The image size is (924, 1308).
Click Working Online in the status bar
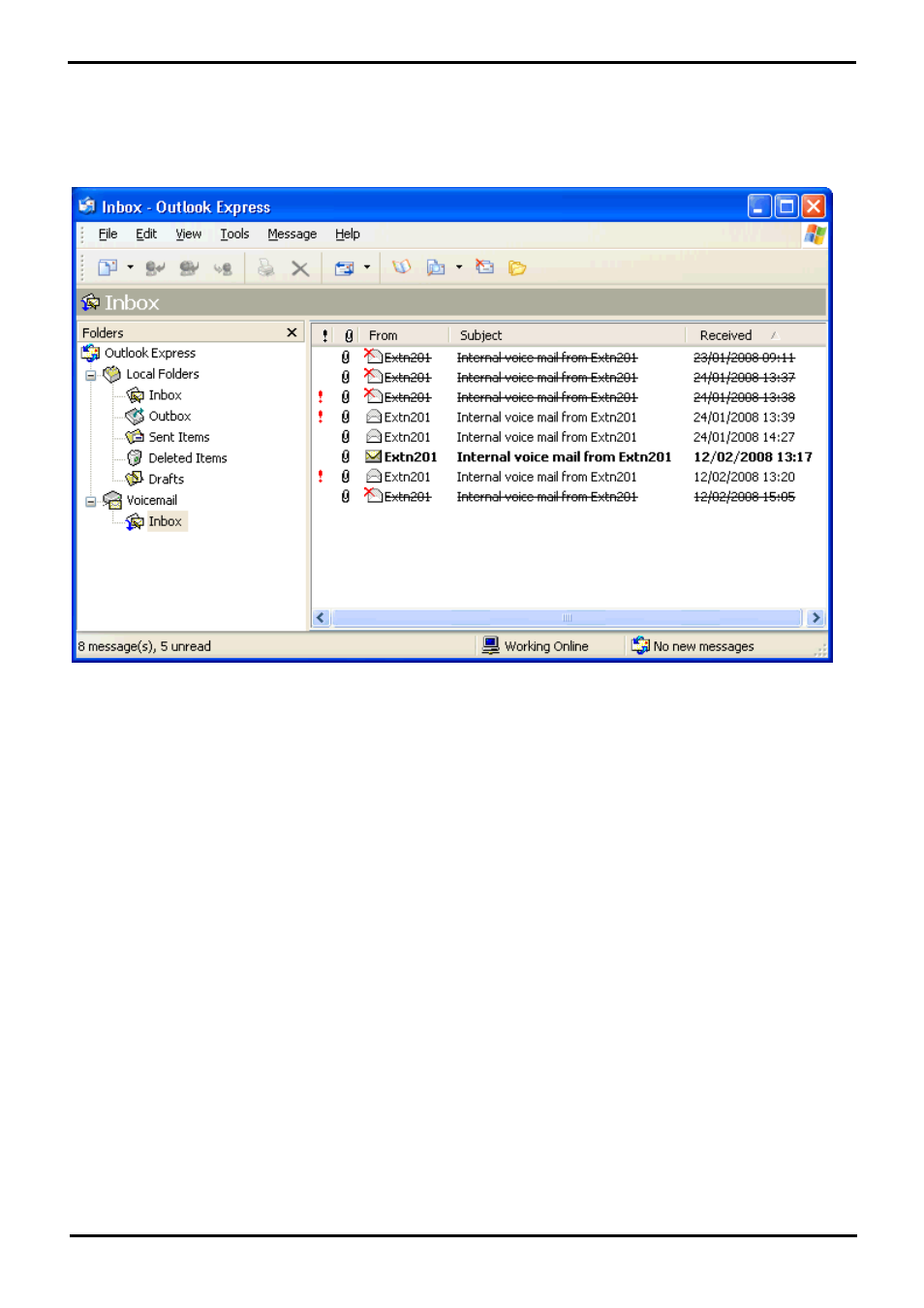(537, 646)
